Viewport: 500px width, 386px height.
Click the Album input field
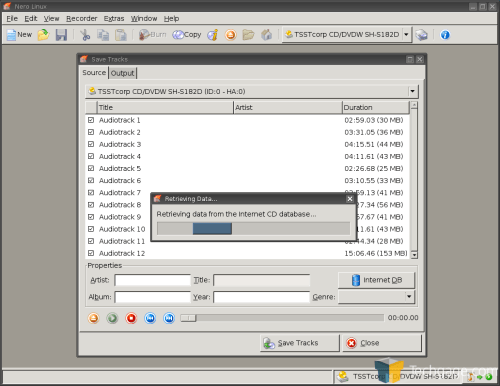click(x=152, y=297)
